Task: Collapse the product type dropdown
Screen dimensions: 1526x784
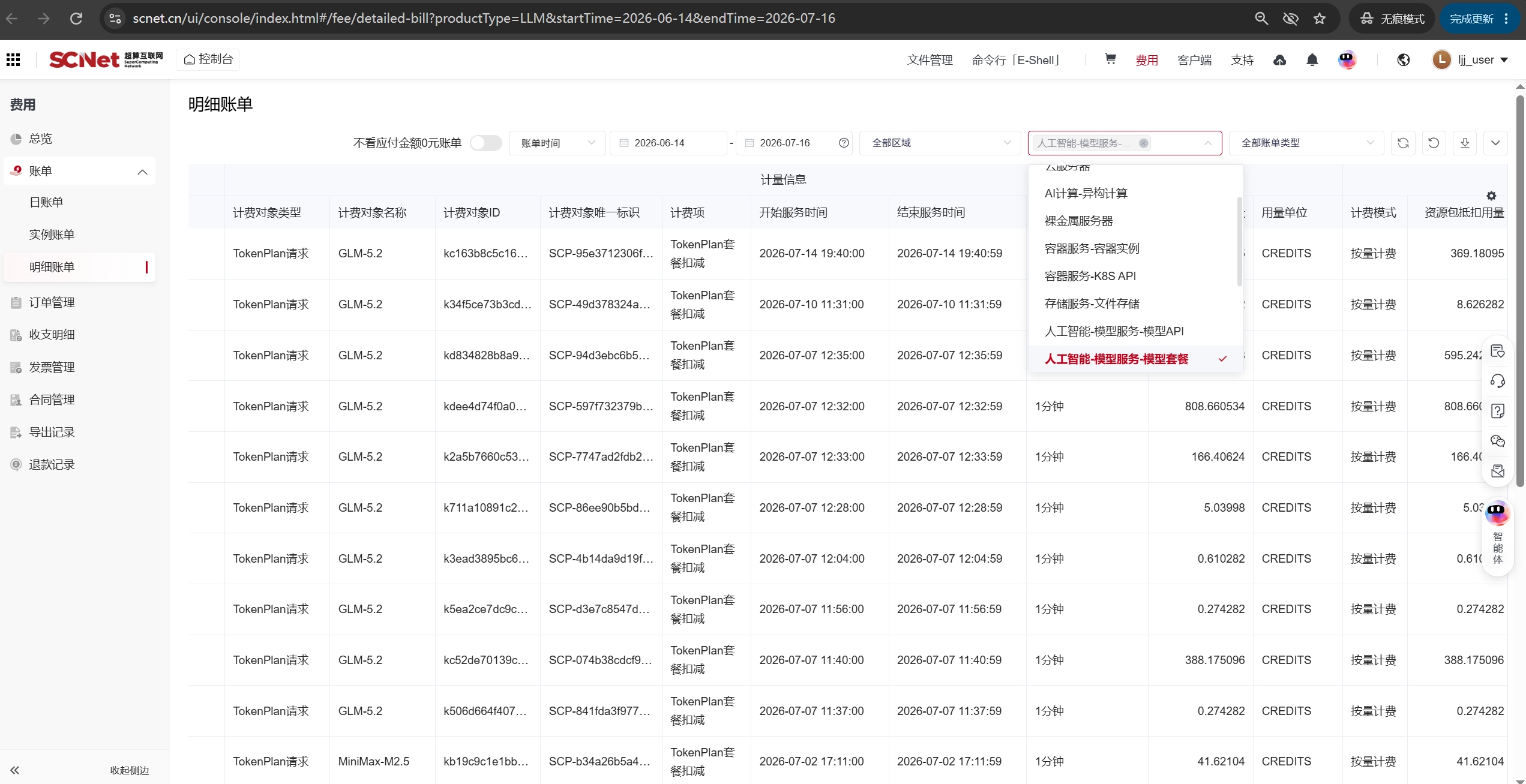Action: (x=1208, y=143)
